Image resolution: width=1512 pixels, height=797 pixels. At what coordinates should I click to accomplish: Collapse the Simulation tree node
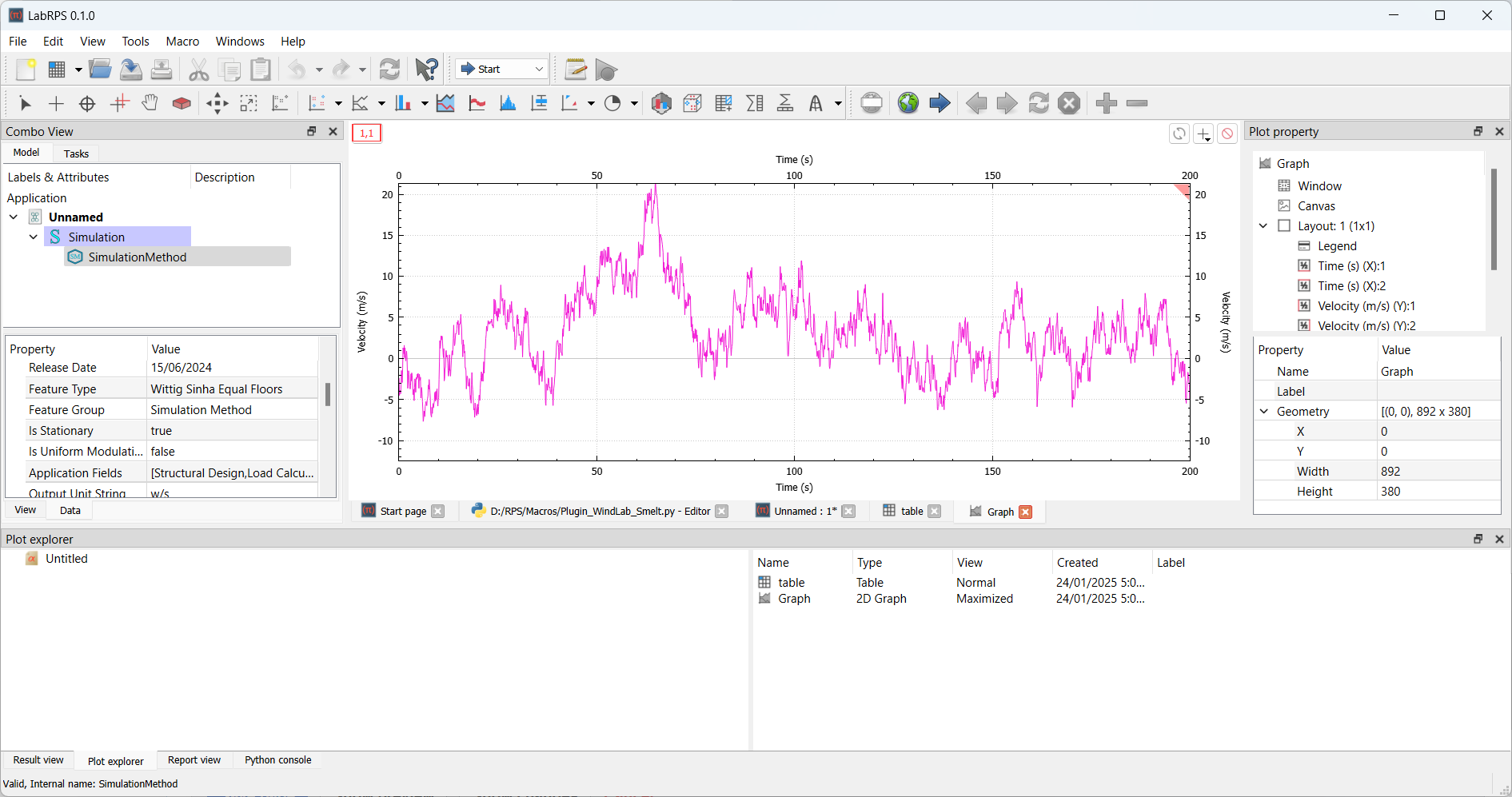click(34, 237)
